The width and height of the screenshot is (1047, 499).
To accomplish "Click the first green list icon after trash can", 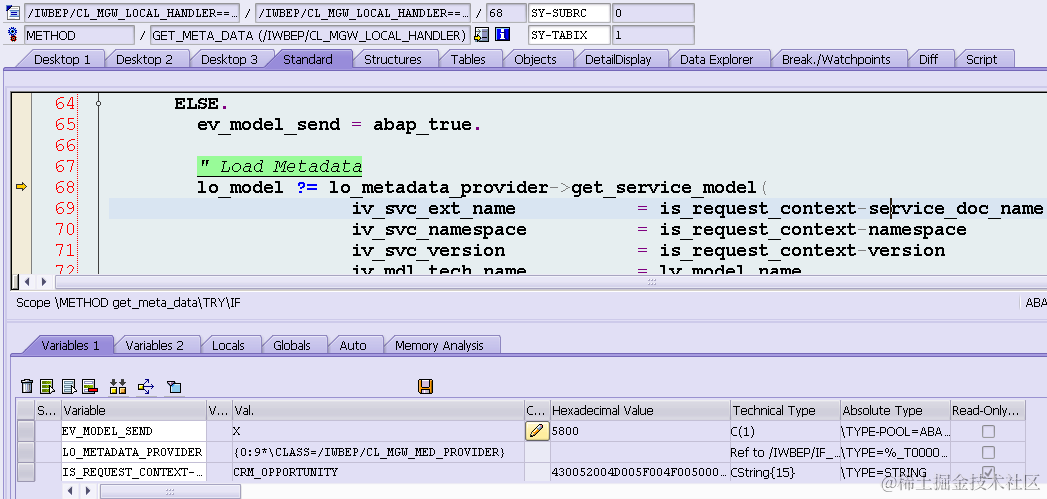I will 47,386.
